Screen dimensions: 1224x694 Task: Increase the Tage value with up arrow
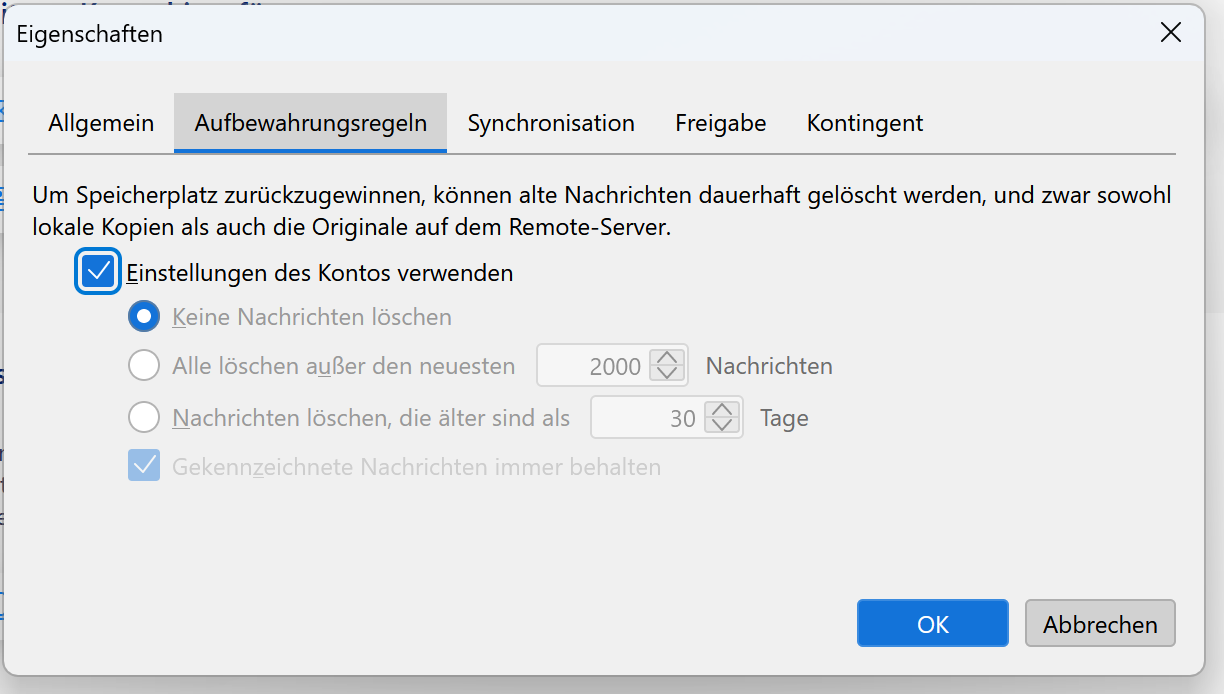point(721,410)
